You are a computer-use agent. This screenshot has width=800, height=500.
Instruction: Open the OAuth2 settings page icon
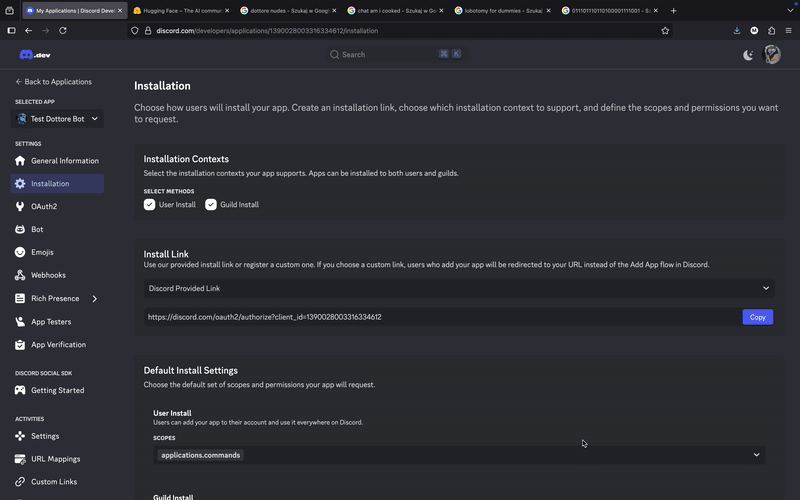pos(21,207)
